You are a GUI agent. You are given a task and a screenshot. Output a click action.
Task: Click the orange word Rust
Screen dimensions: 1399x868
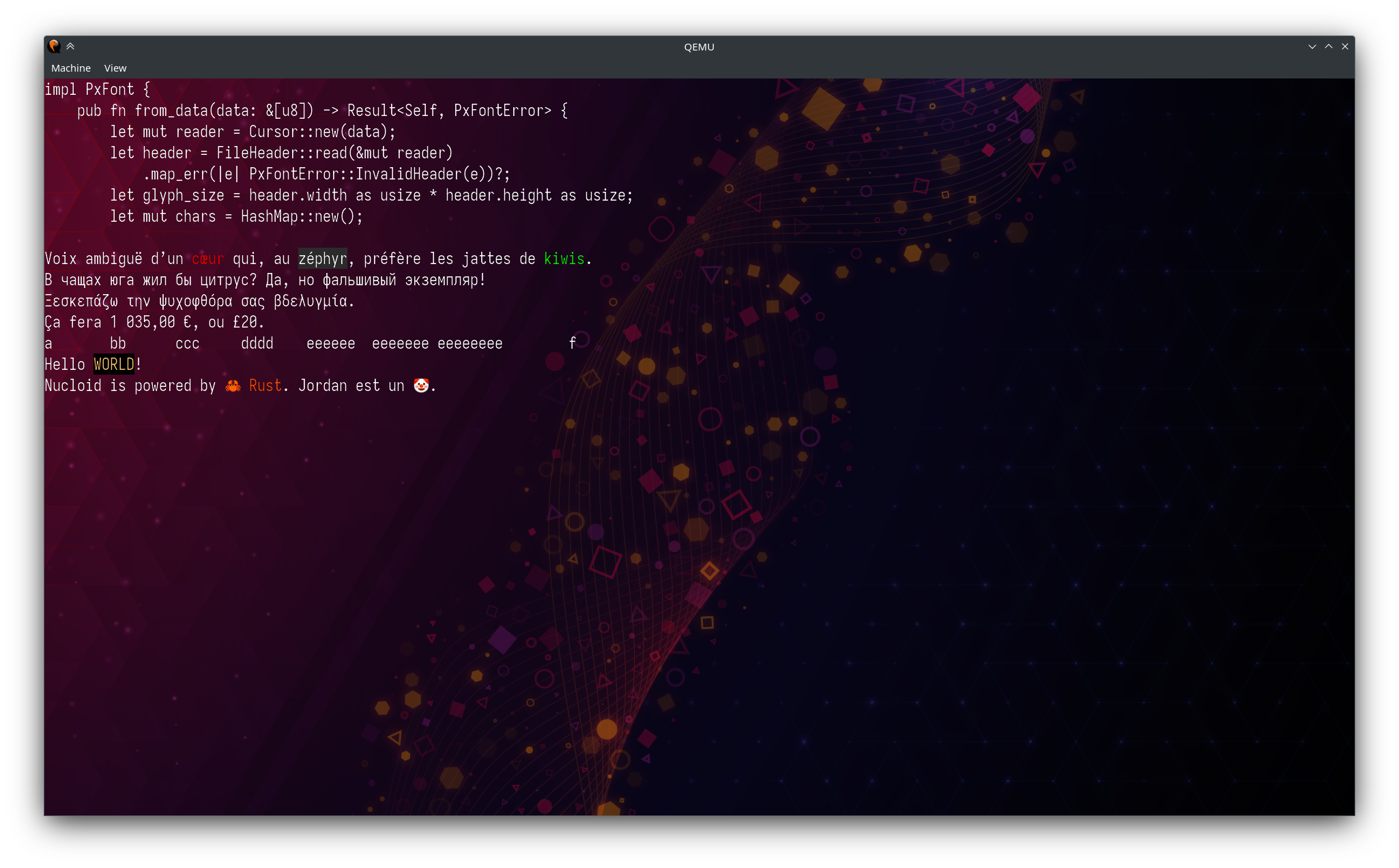pos(265,386)
